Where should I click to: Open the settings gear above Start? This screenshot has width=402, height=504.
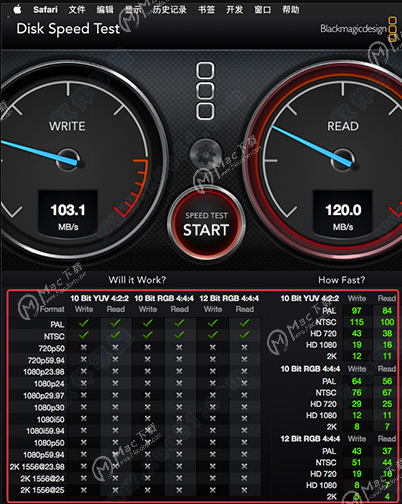tap(206, 154)
